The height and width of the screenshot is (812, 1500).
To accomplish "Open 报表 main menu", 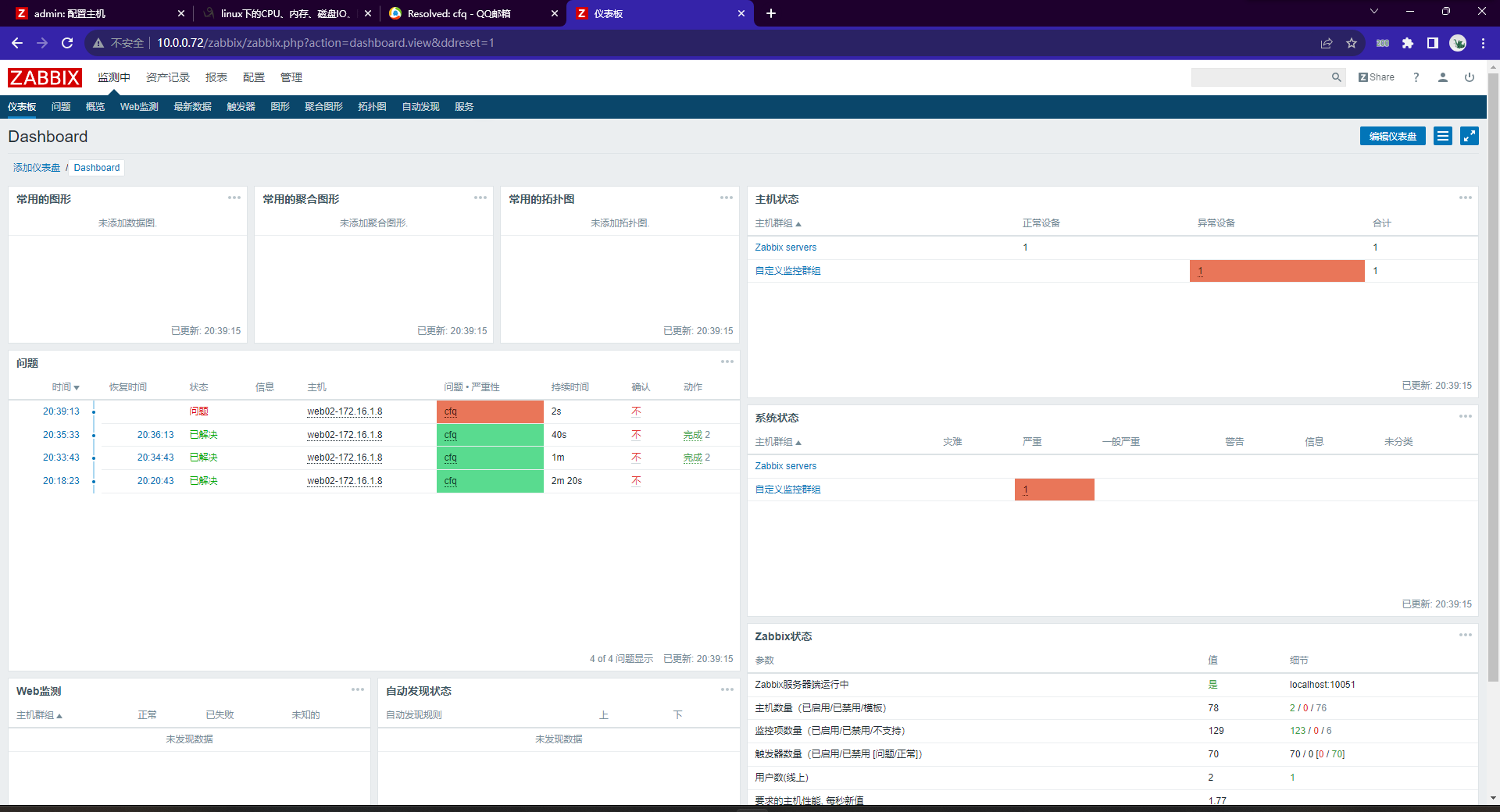I will 216,77.
